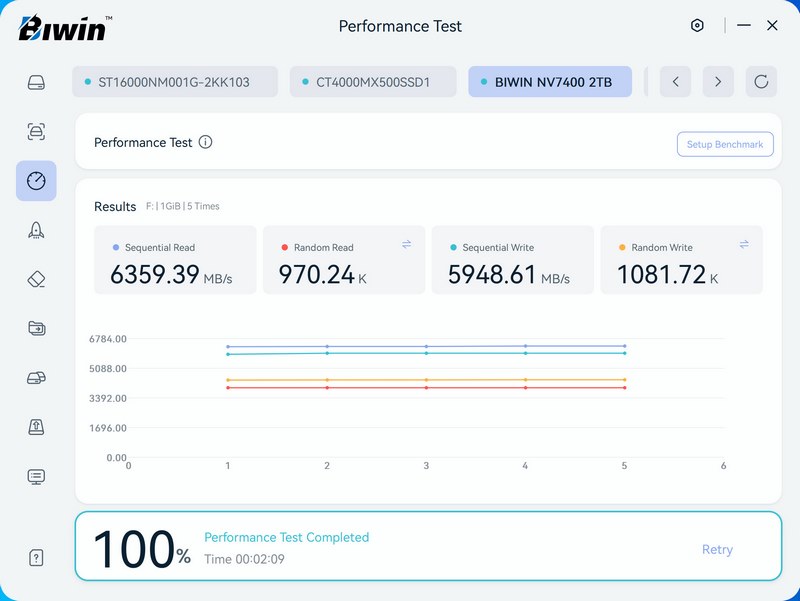The image size is (800, 601).
Task: Open the help question mark icon
Action: pyautogui.click(x=36, y=559)
